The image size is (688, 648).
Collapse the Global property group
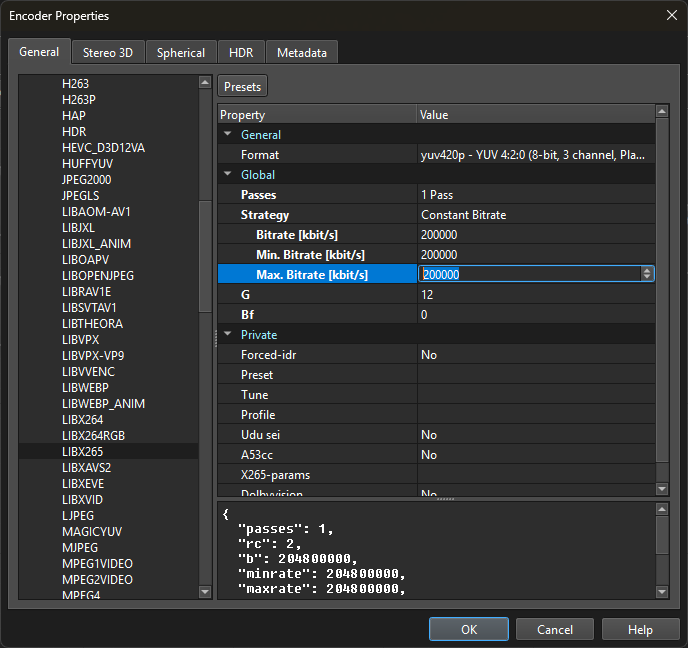(228, 175)
